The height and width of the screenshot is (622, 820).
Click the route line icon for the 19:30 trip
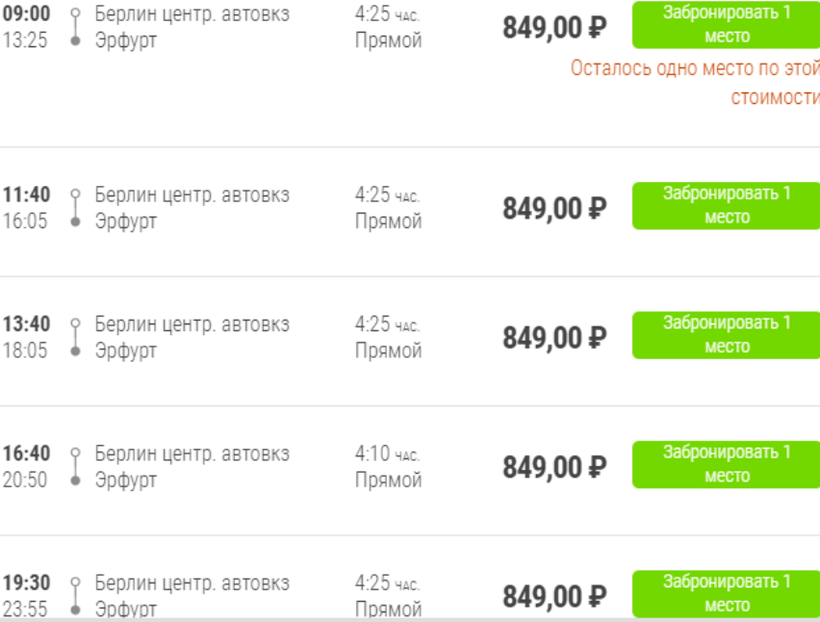click(75, 595)
